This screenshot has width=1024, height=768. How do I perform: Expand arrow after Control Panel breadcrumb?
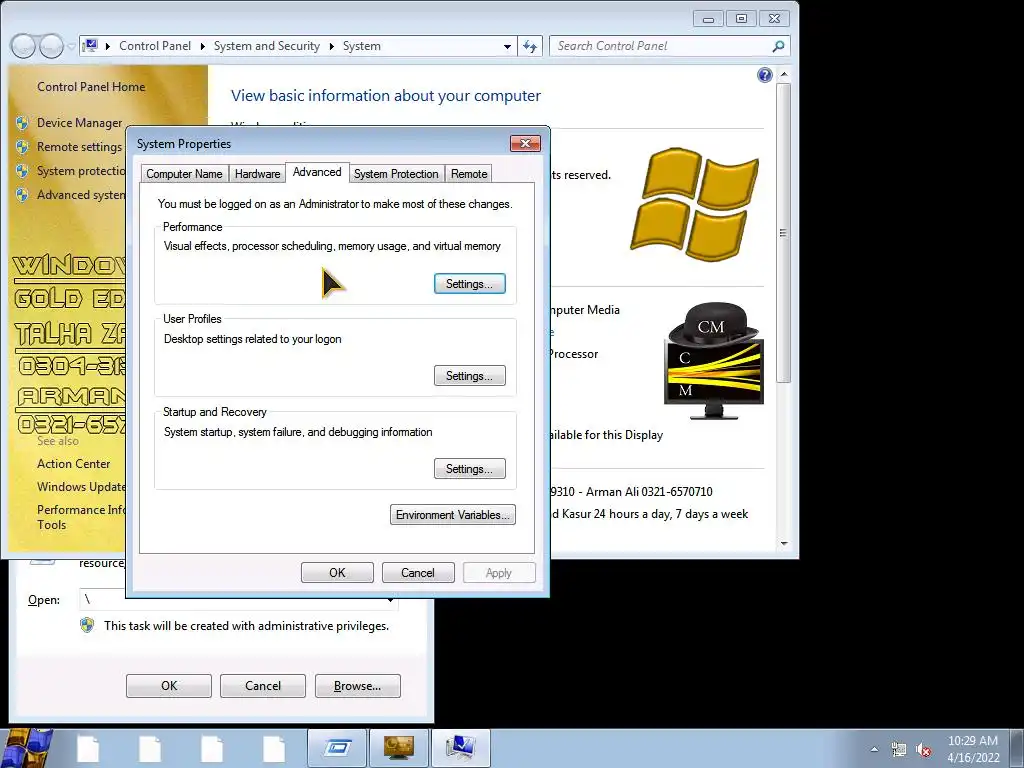click(202, 46)
